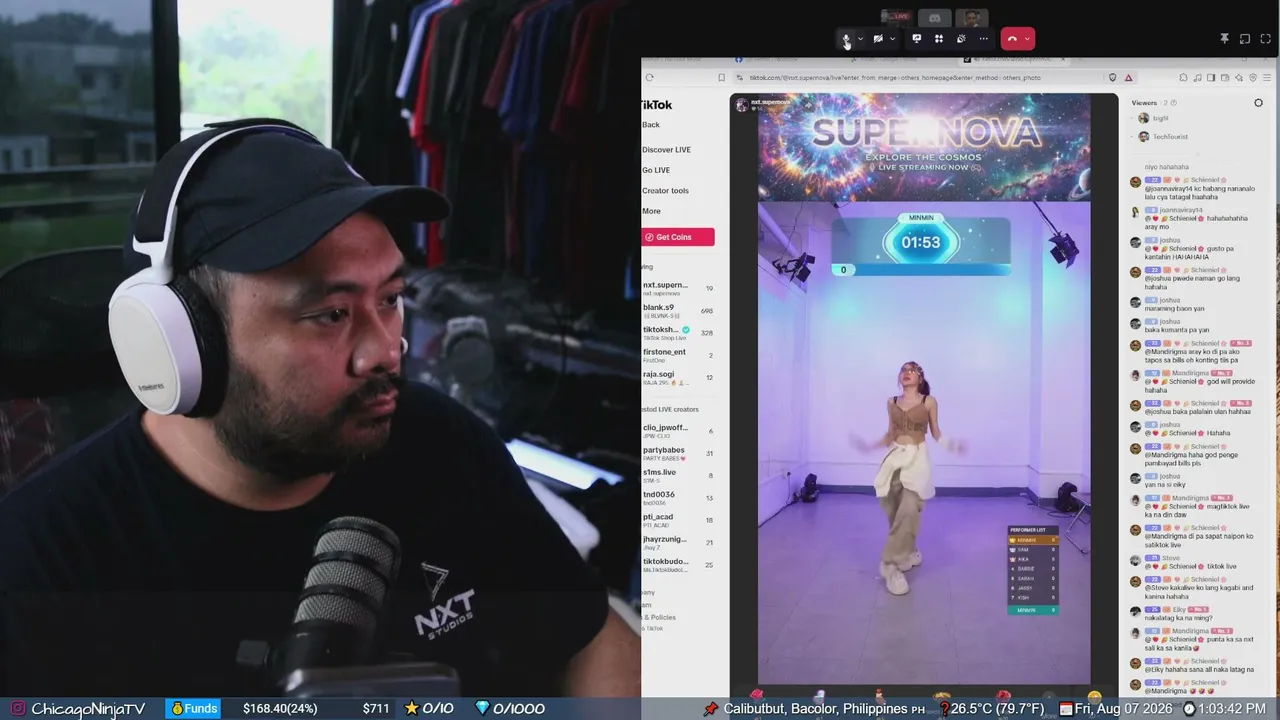1280x720 pixels.
Task: Click the score progress bar showing 0
Action: (920, 270)
